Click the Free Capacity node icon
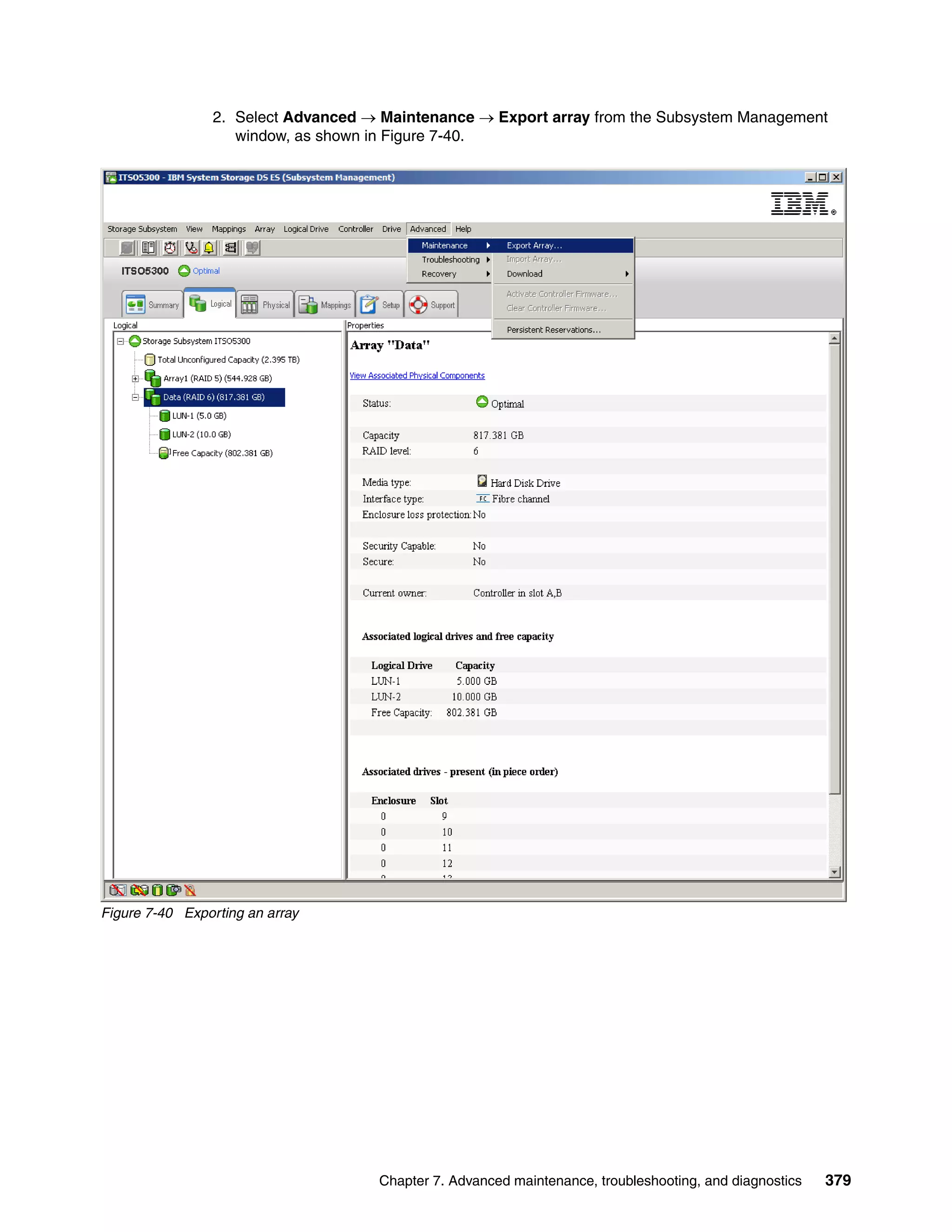952x1232 pixels. [164, 453]
